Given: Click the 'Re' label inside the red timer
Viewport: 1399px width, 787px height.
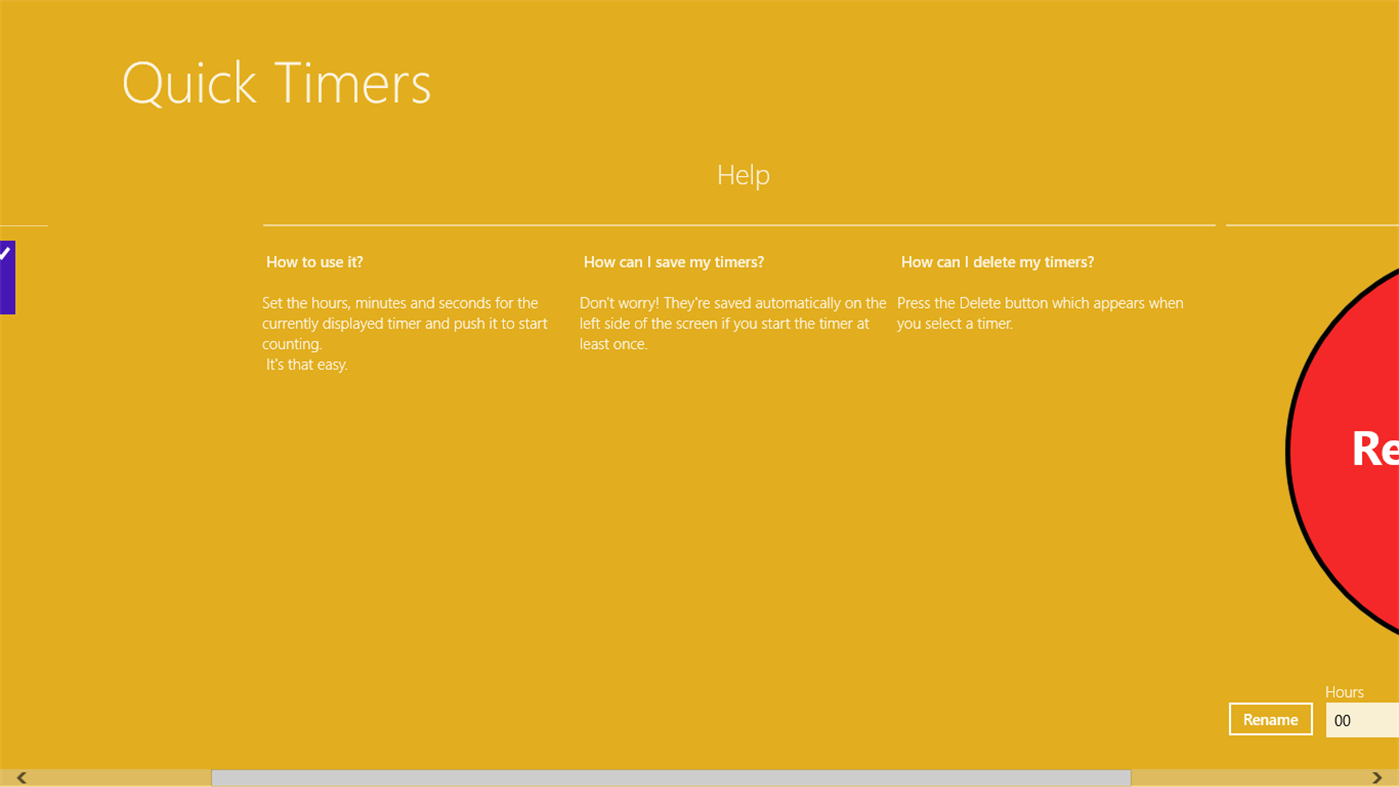Looking at the screenshot, I should coord(1376,450).
